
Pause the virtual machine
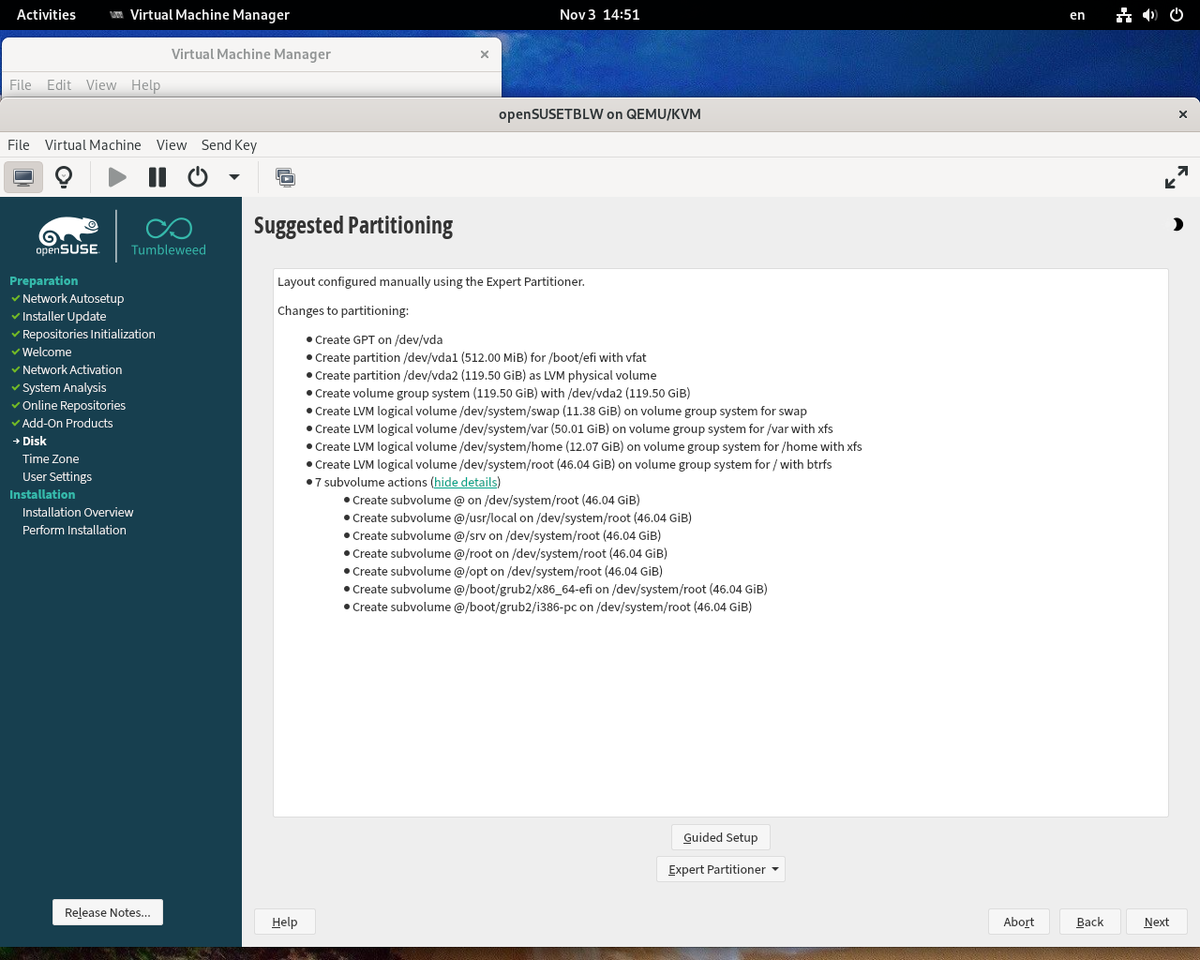point(156,177)
